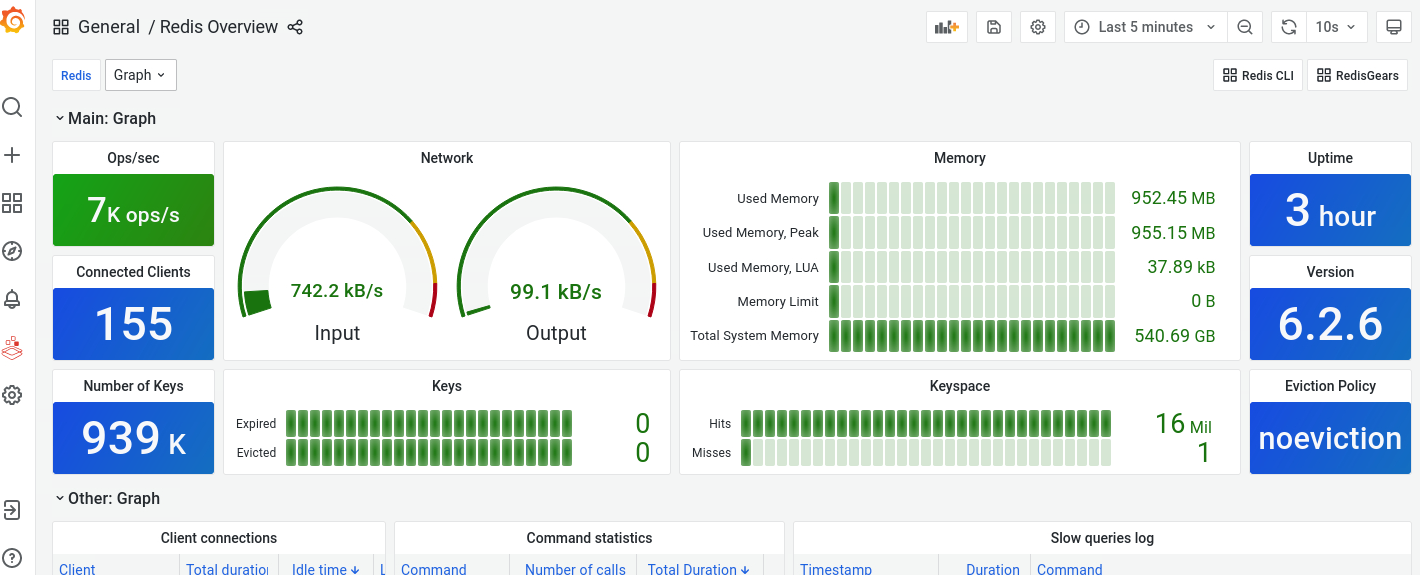This screenshot has width=1420, height=575.
Task: Open the Network panel title menu
Action: pos(447,158)
